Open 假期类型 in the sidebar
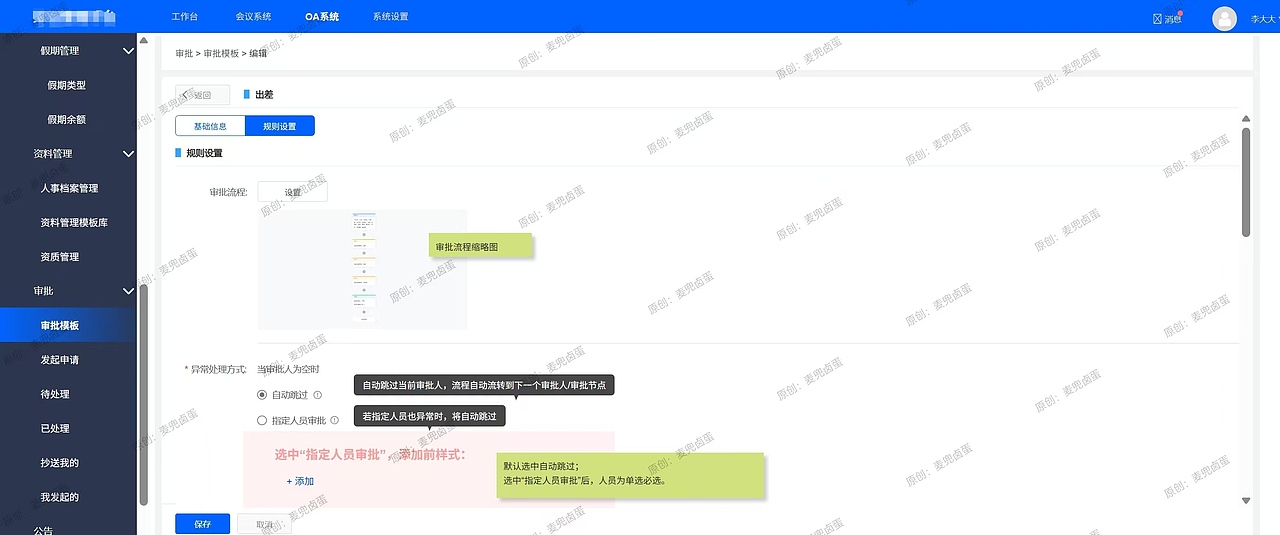Image resolution: width=1280 pixels, height=535 pixels. click(67, 85)
